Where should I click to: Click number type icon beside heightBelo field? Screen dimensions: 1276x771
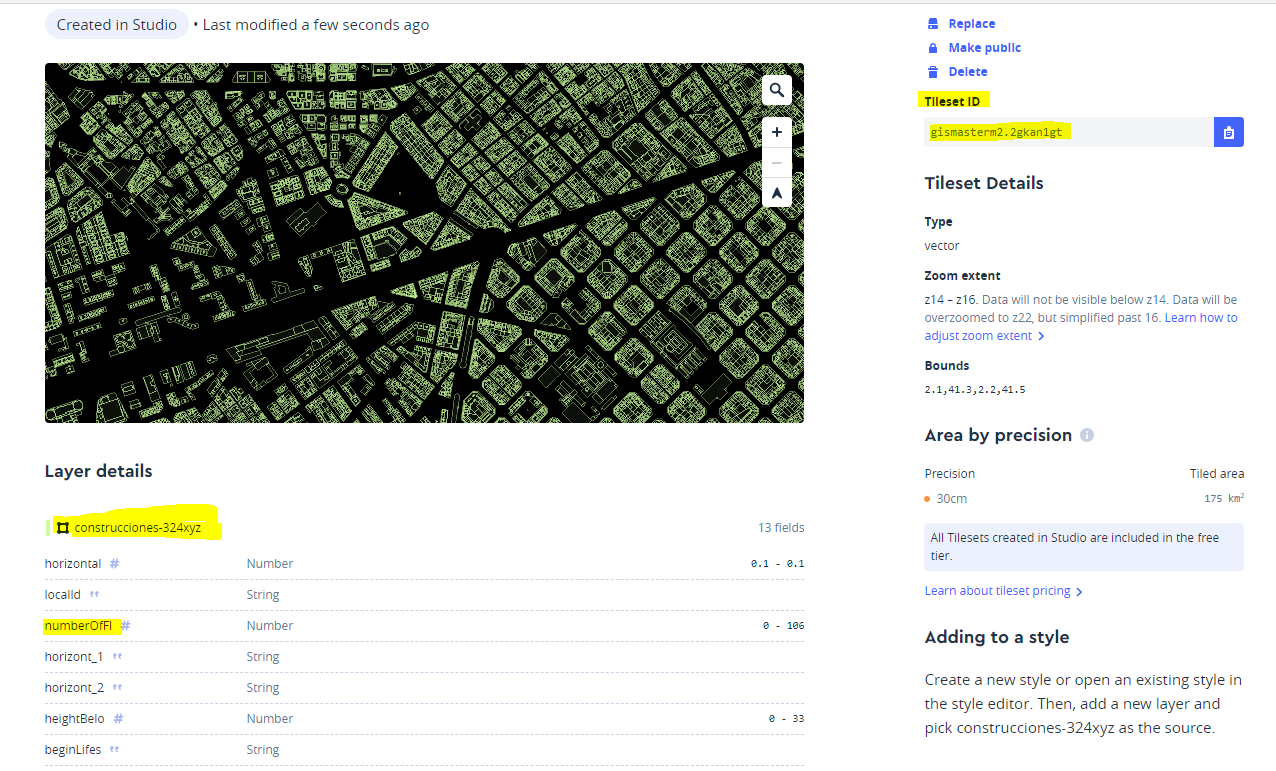pos(118,718)
